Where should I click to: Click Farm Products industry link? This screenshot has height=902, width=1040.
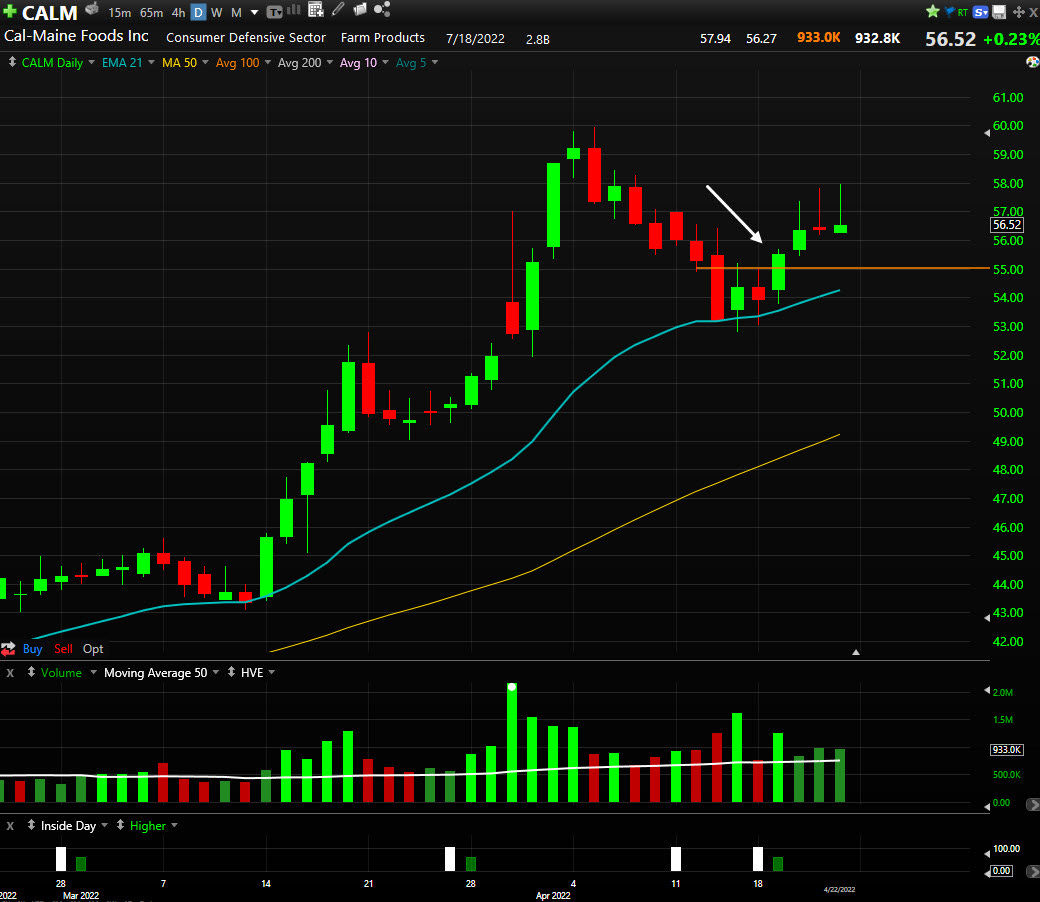pyautogui.click(x=383, y=38)
